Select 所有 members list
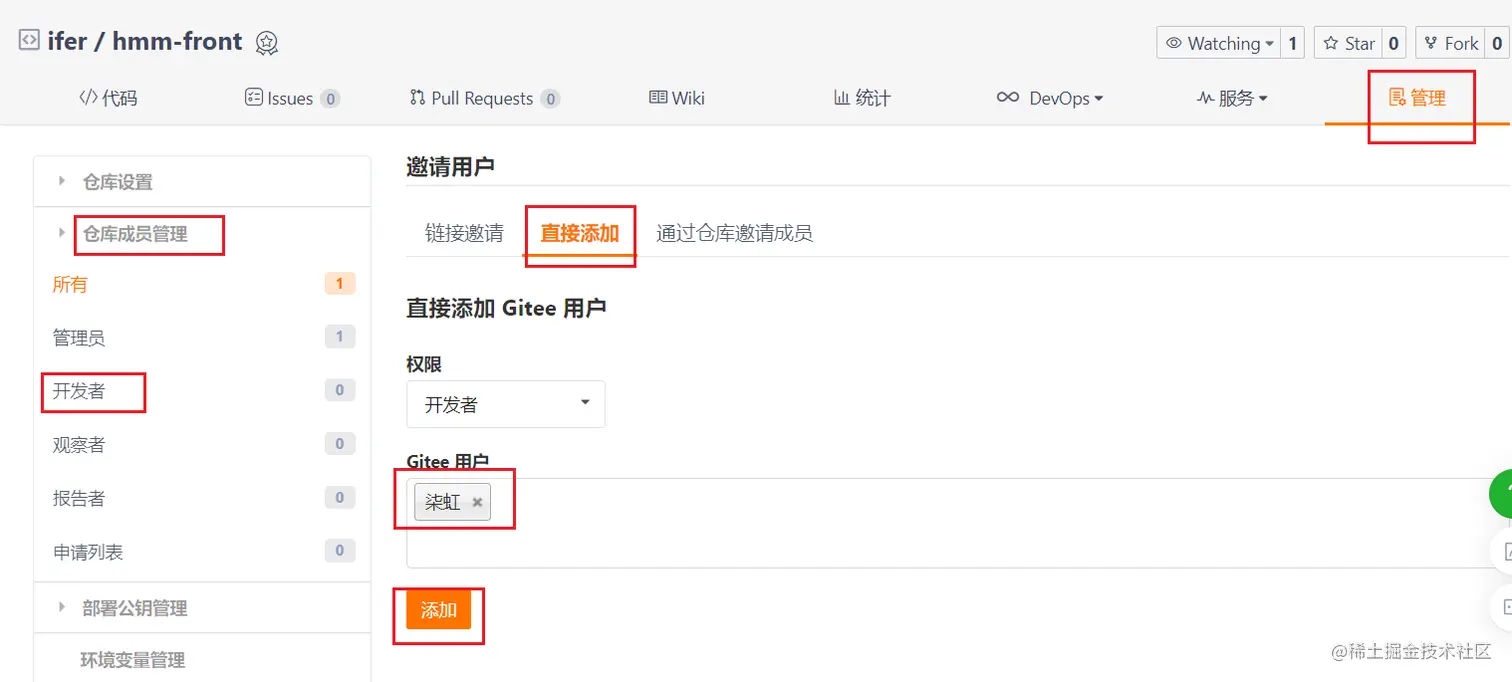The width and height of the screenshot is (1512, 682). (x=70, y=284)
